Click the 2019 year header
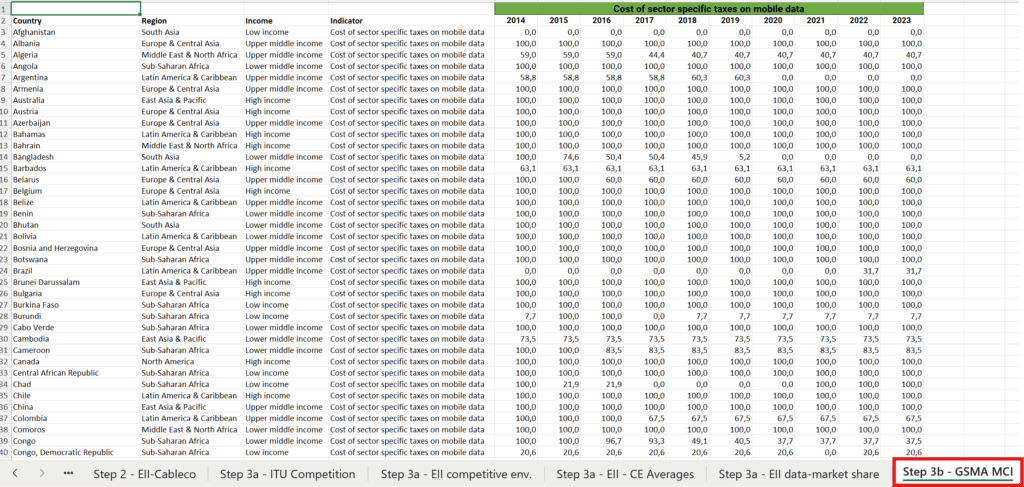 730,21
